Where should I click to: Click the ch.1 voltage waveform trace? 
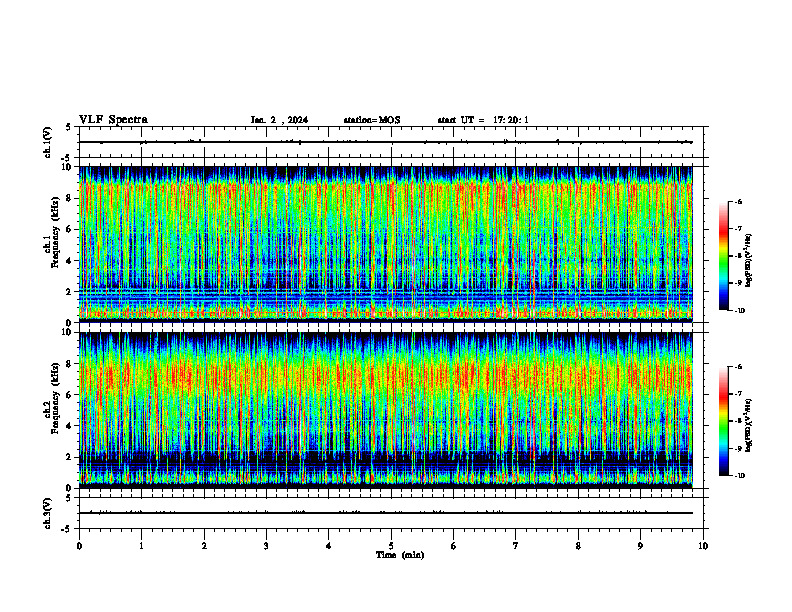tap(386, 142)
